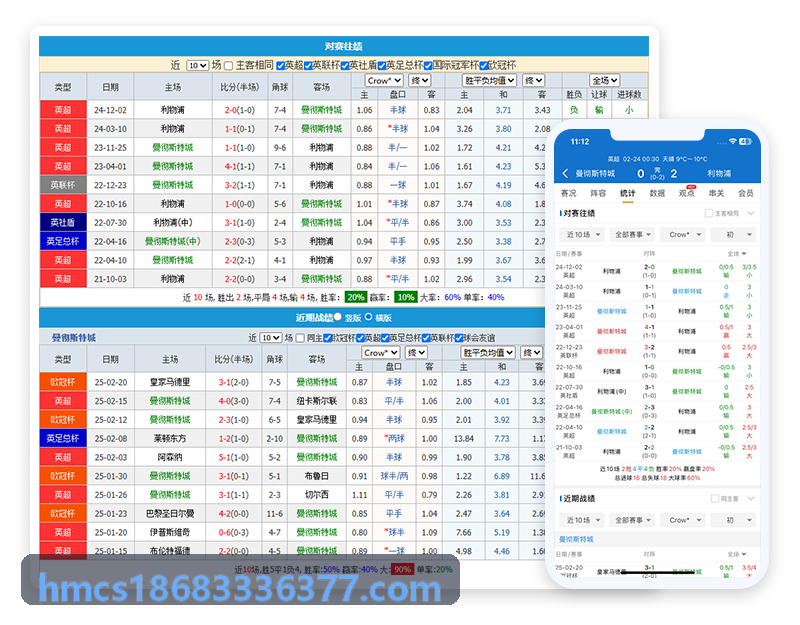Image resolution: width=800 pixels, height=625 pixels.
Task: Click the 曼彻斯特城 heading above 近期战绩 table
Action: click(x=73, y=338)
